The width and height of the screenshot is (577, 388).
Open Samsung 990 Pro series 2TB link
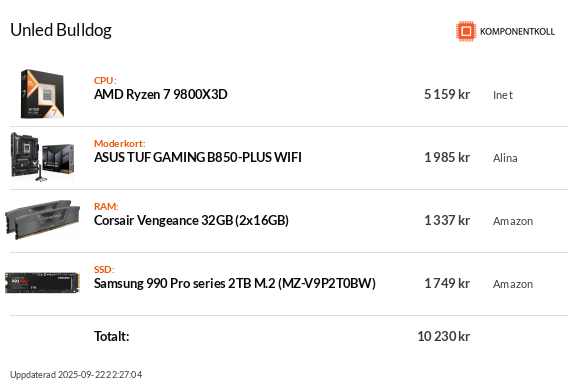tap(235, 283)
